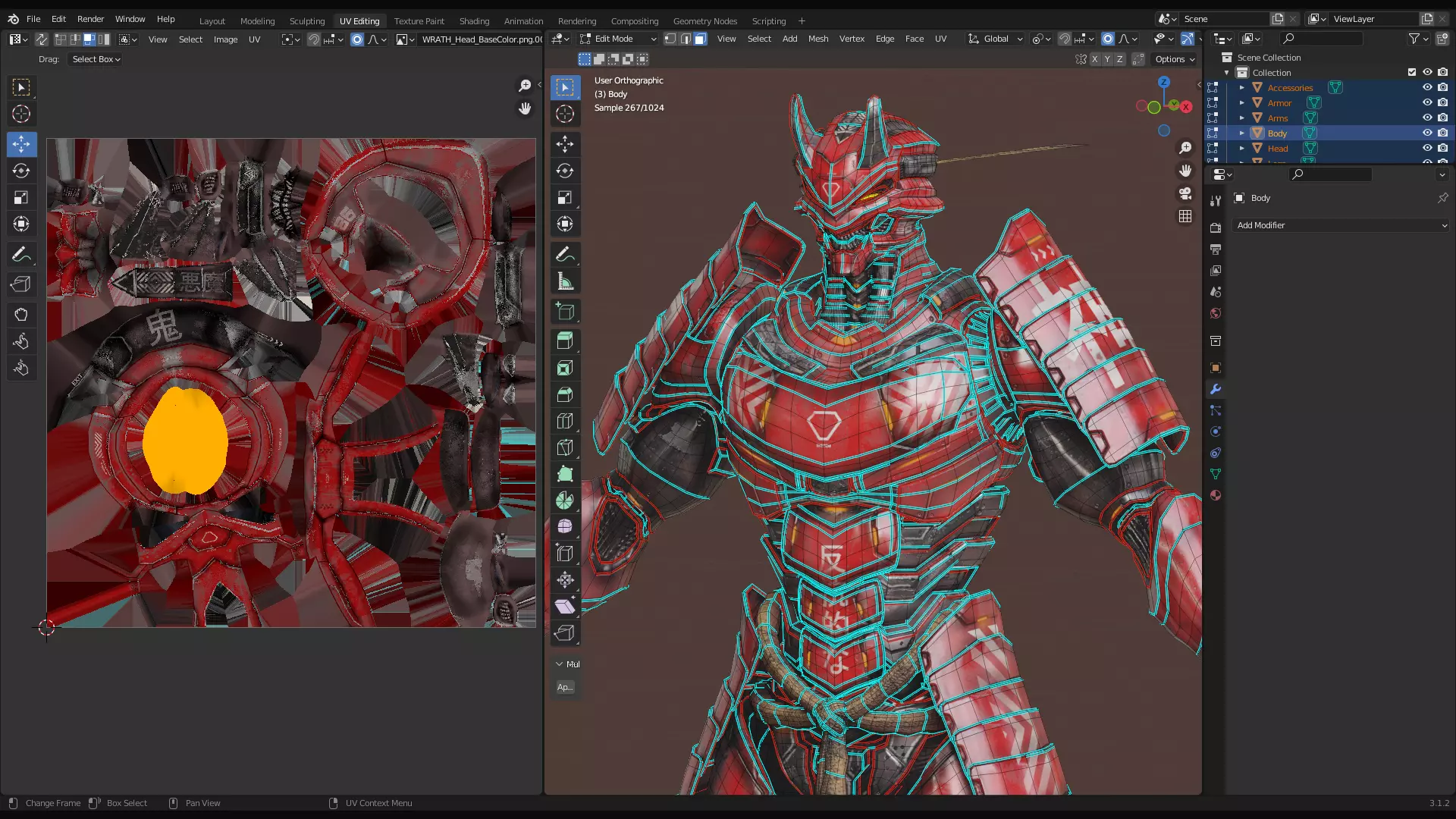The width and height of the screenshot is (1456, 819).
Task: Select the Bevel tool
Action: click(565, 394)
